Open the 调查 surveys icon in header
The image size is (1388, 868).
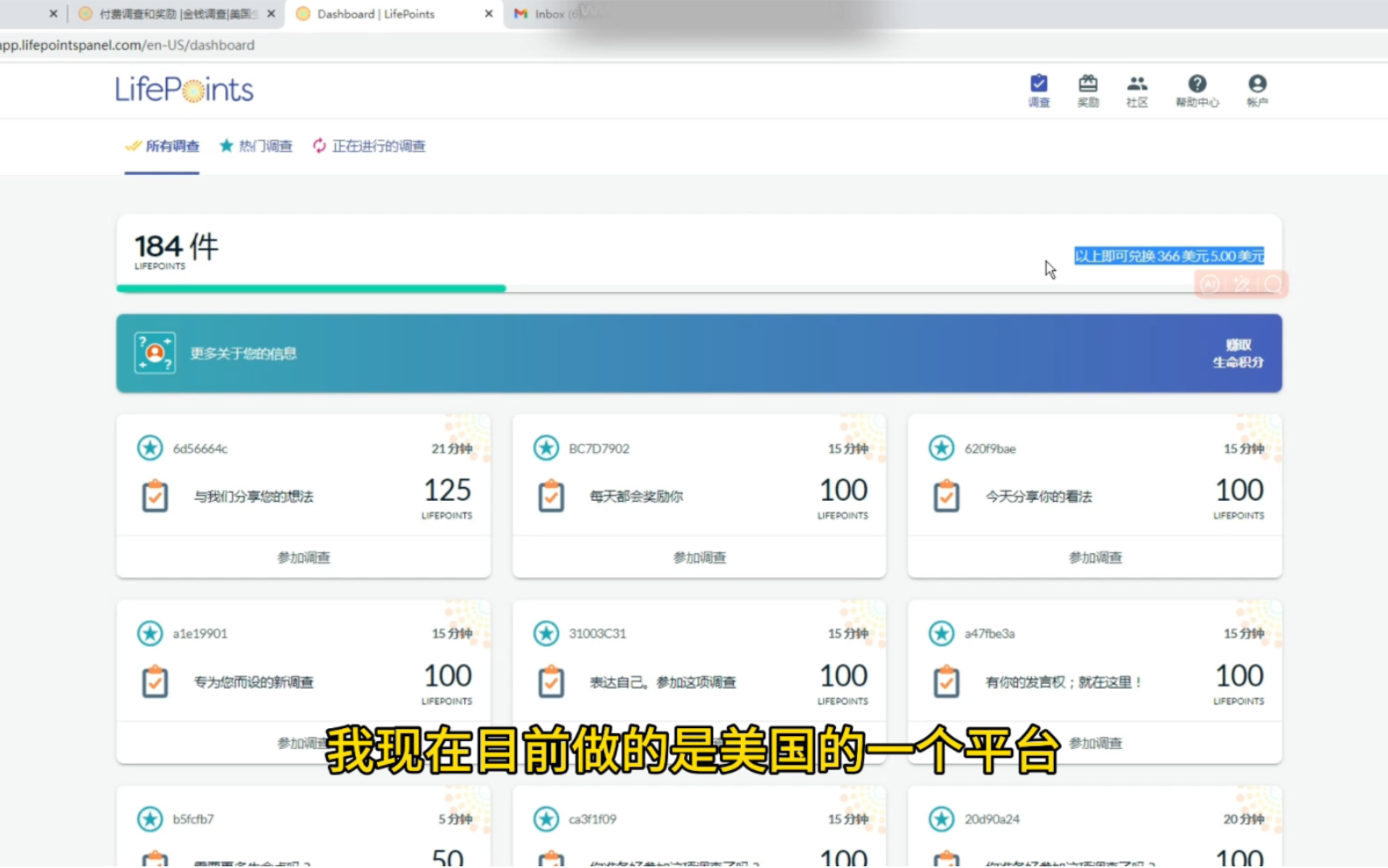coord(1038,90)
